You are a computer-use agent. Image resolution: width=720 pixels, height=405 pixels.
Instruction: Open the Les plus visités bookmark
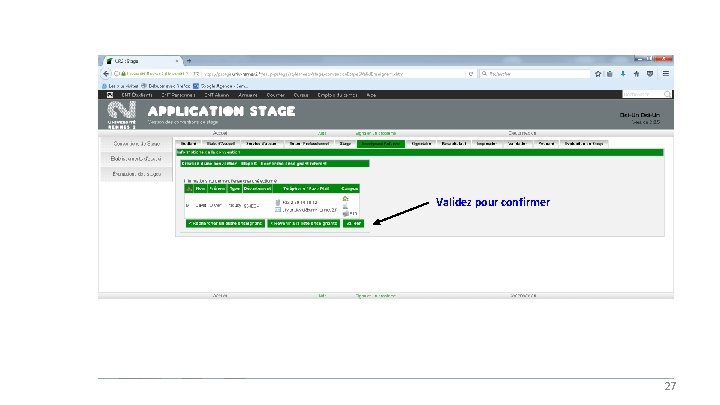[x=120, y=86]
